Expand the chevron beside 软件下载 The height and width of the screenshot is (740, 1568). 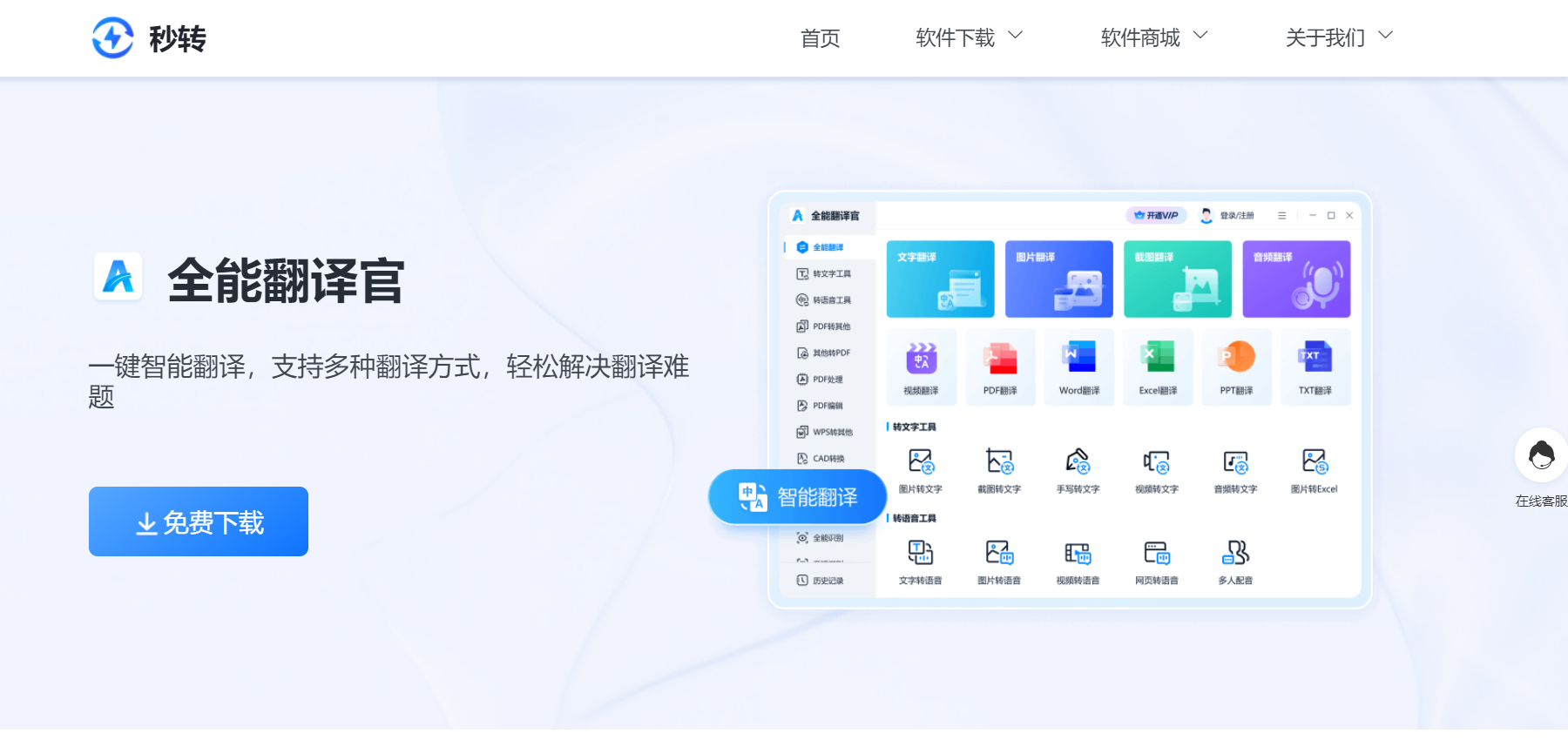coord(1016,36)
